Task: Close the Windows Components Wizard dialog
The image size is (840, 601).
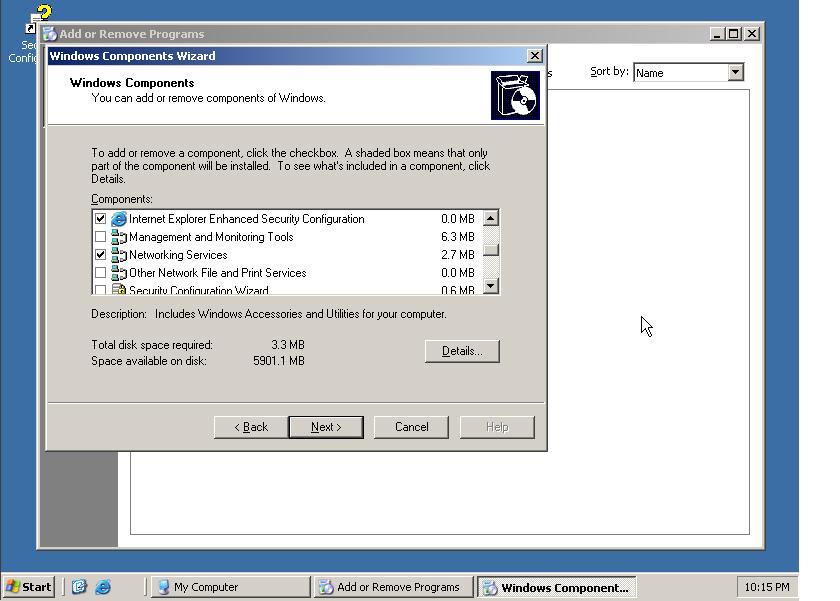Action: (535, 56)
